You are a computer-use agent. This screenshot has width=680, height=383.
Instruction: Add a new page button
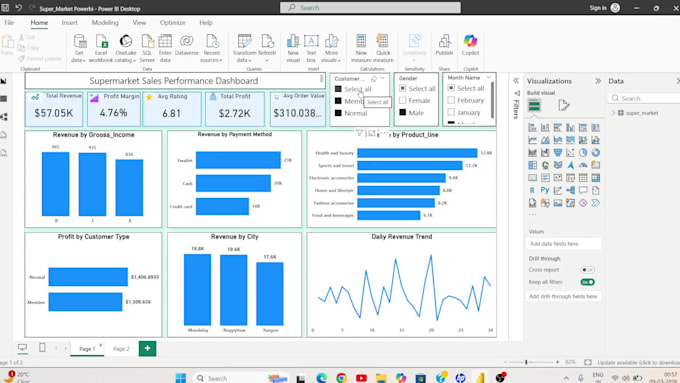click(x=147, y=348)
